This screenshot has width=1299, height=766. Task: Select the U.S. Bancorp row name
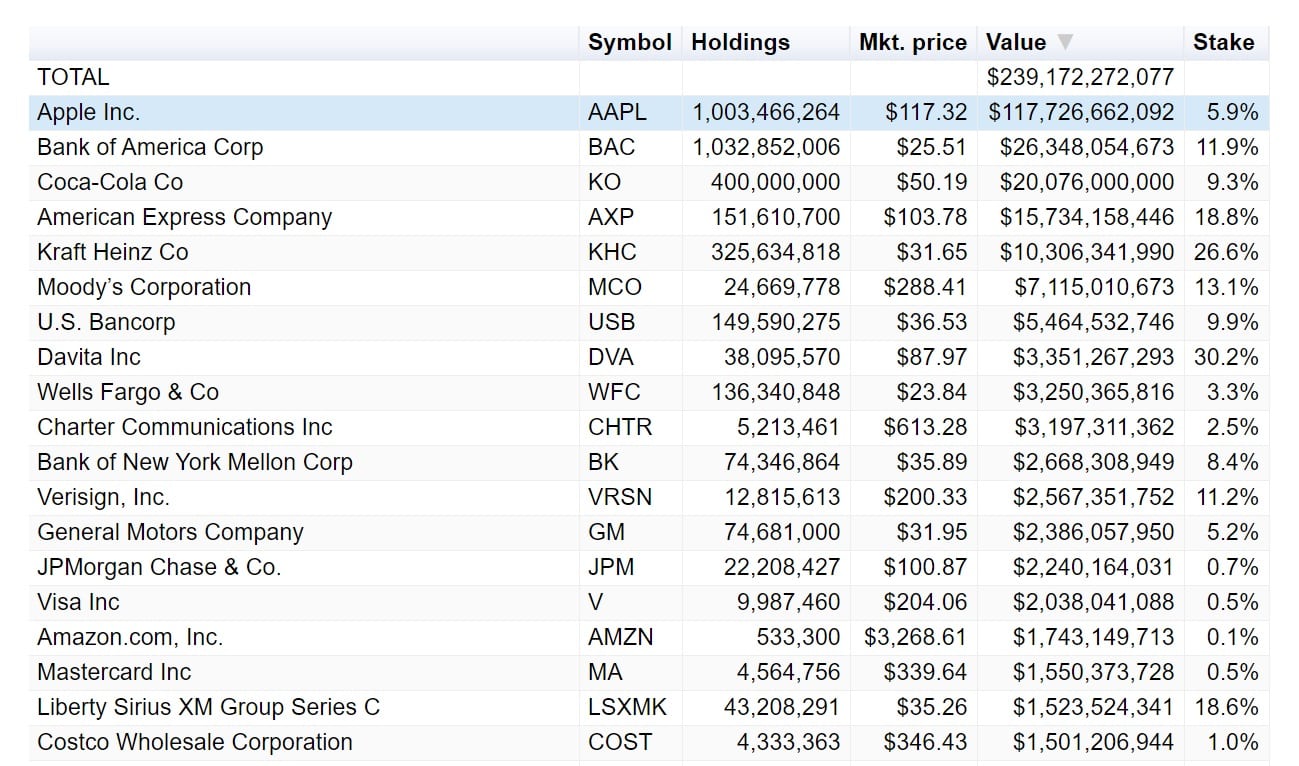coord(106,322)
